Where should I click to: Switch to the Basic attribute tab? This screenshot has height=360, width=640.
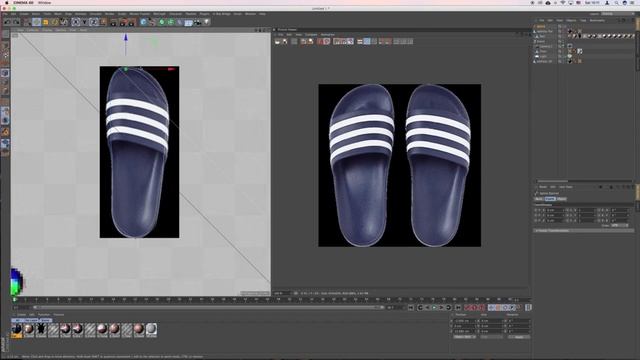point(540,199)
